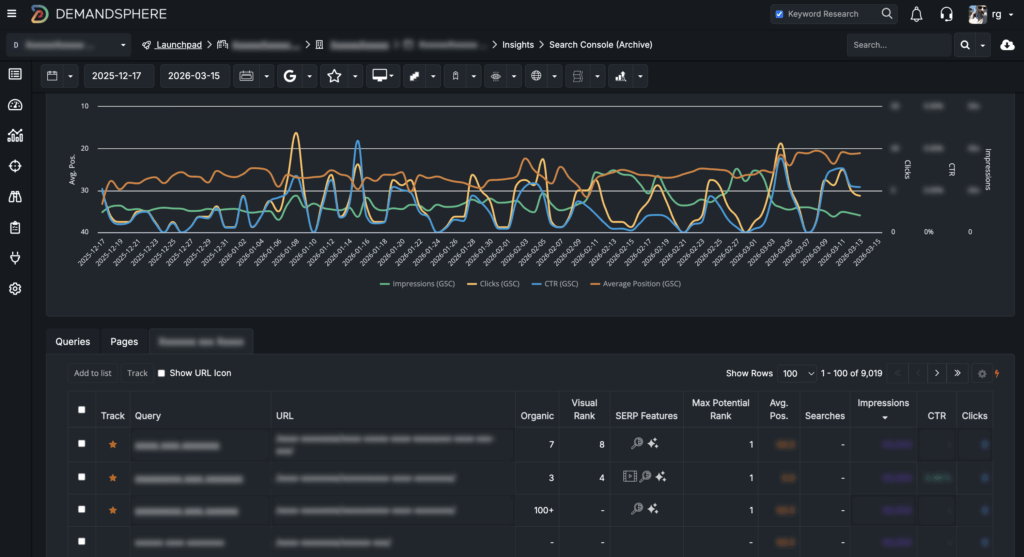Select the Google search engine filter icon
1024x557 pixels.
(289, 76)
